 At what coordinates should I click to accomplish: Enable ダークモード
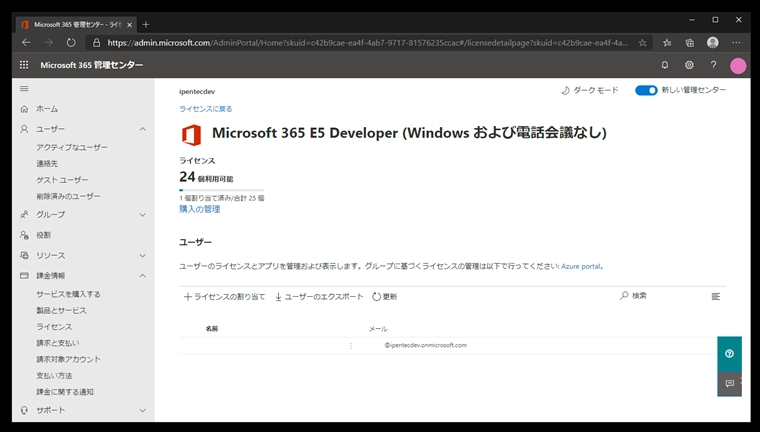coord(590,90)
